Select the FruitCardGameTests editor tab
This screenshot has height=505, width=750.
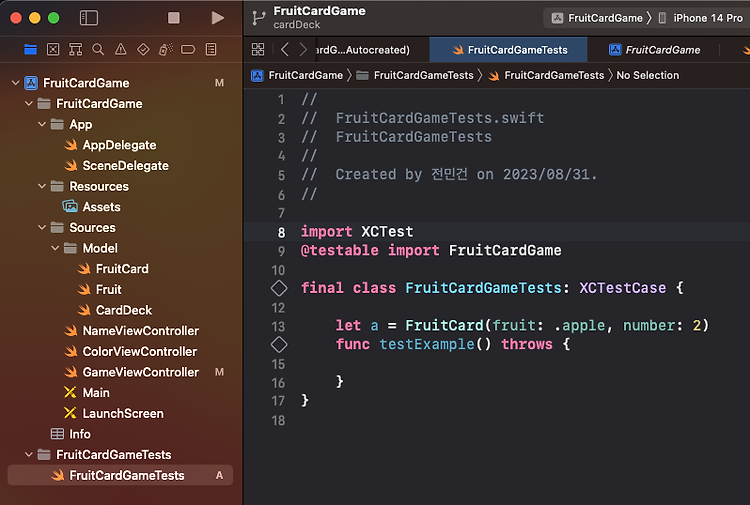click(508, 50)
